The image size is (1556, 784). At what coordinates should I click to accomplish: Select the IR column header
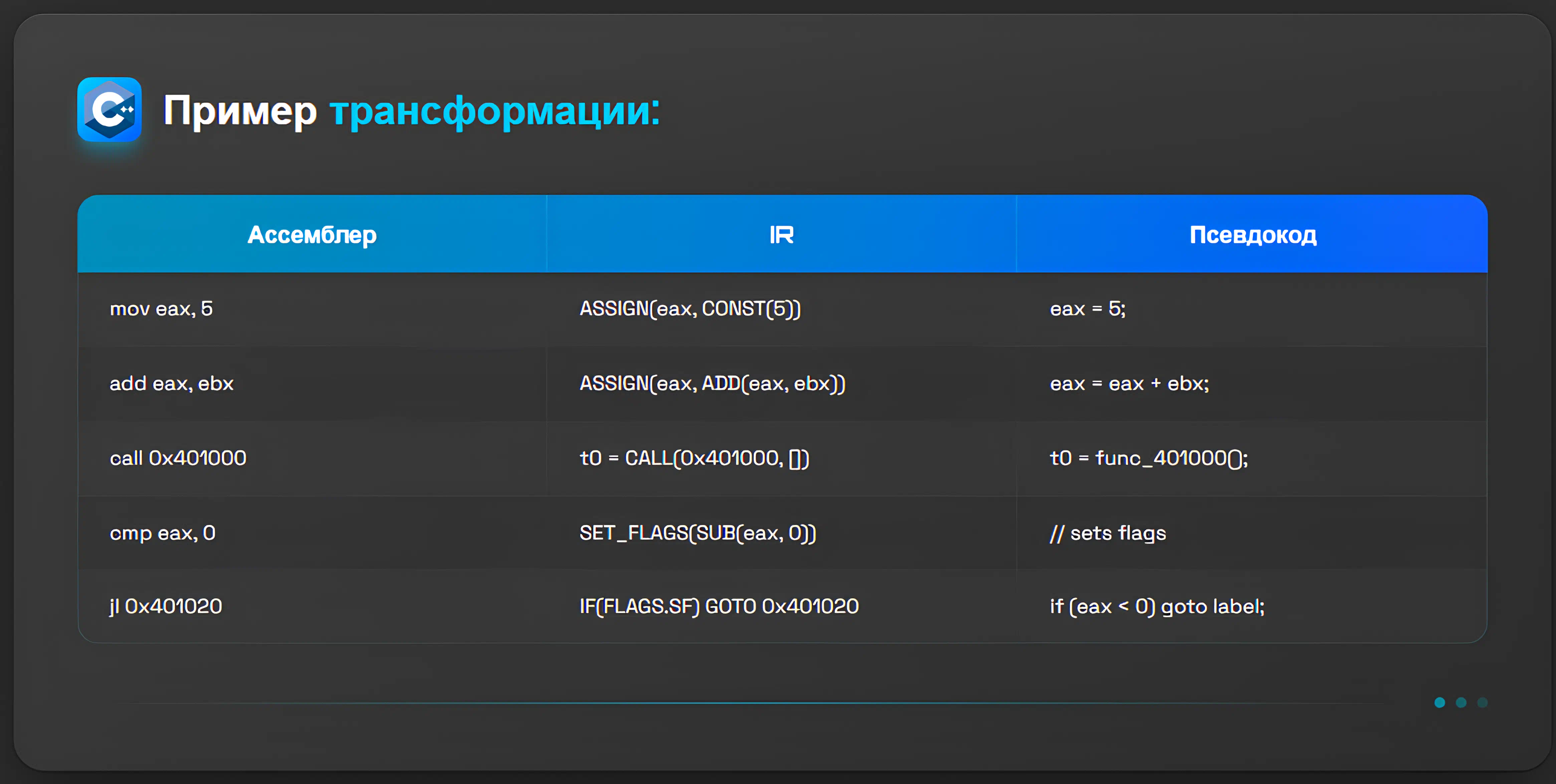coord(781,234)
